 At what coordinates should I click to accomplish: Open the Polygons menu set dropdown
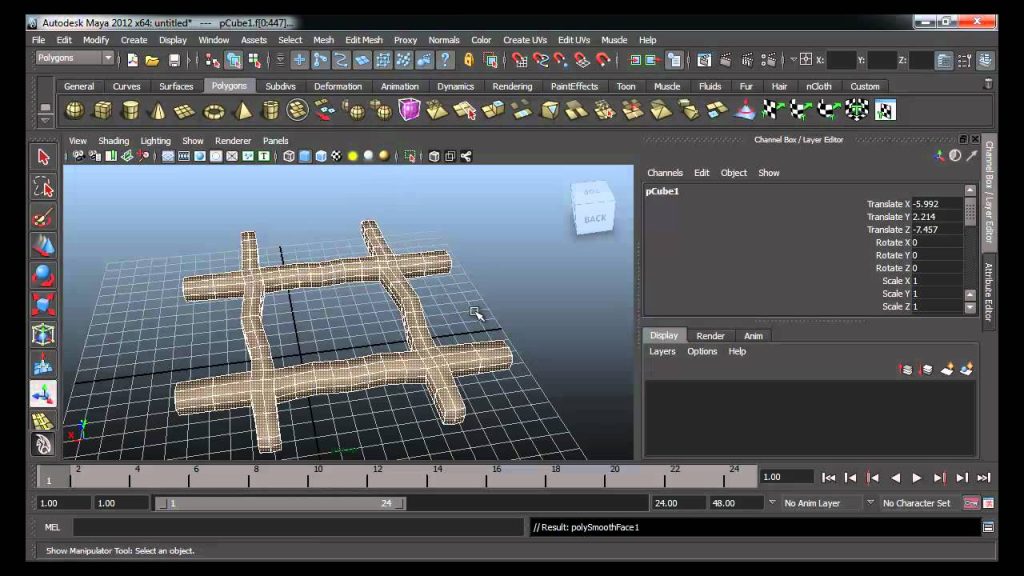(74, 58)
